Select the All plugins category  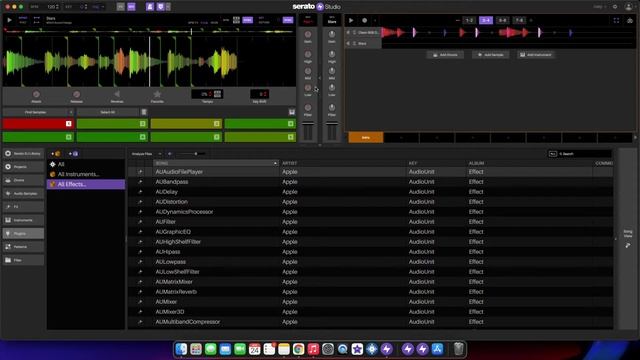click(86, 164)
